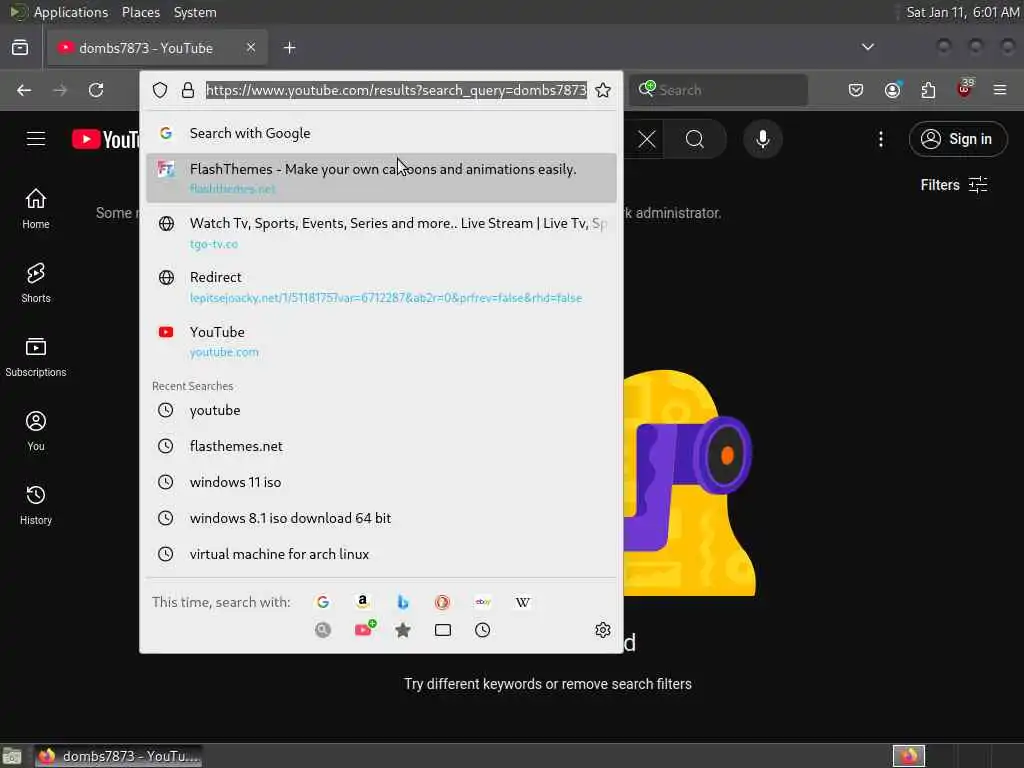The height and width of the screenshot is (768, 1024).
Task: Open extension badge showing 39
Action: click(965, 89)
